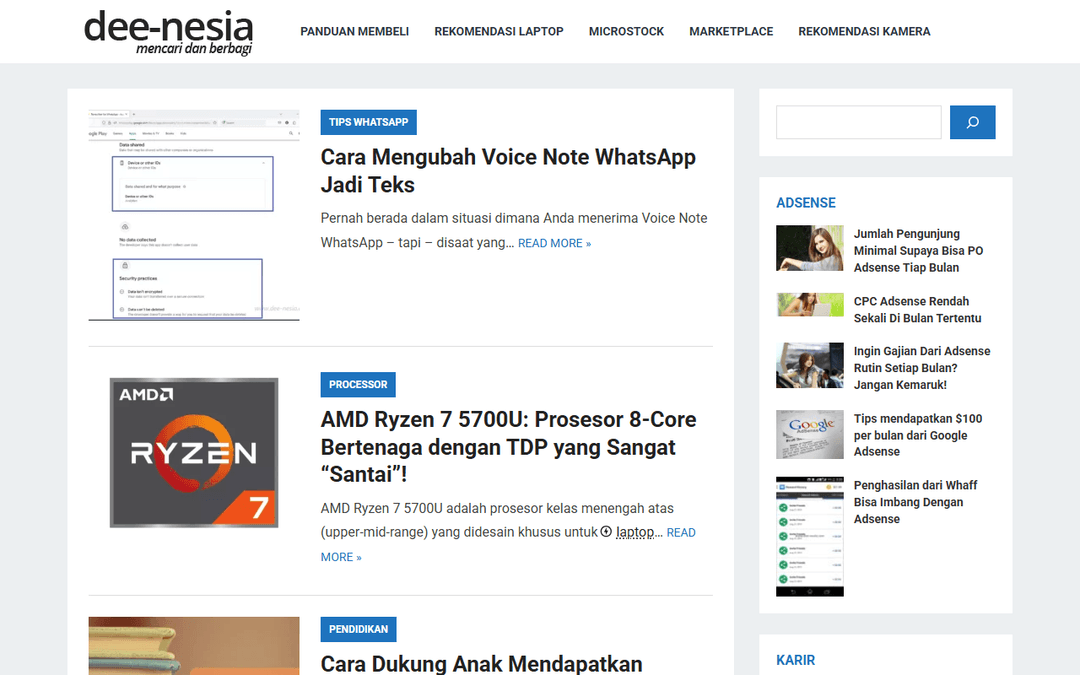Open the Panduan Membeli menu
This screenshot has width=1080, height=675.
[x=354, y=32]
